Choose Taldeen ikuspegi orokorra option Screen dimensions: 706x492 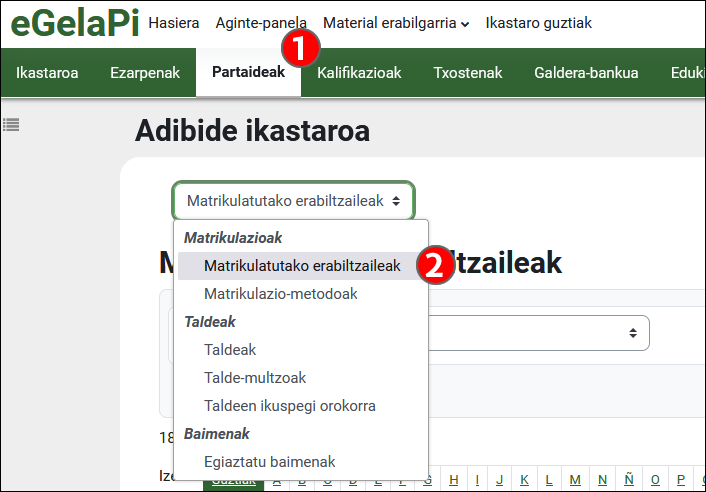[x=289, y=406]
